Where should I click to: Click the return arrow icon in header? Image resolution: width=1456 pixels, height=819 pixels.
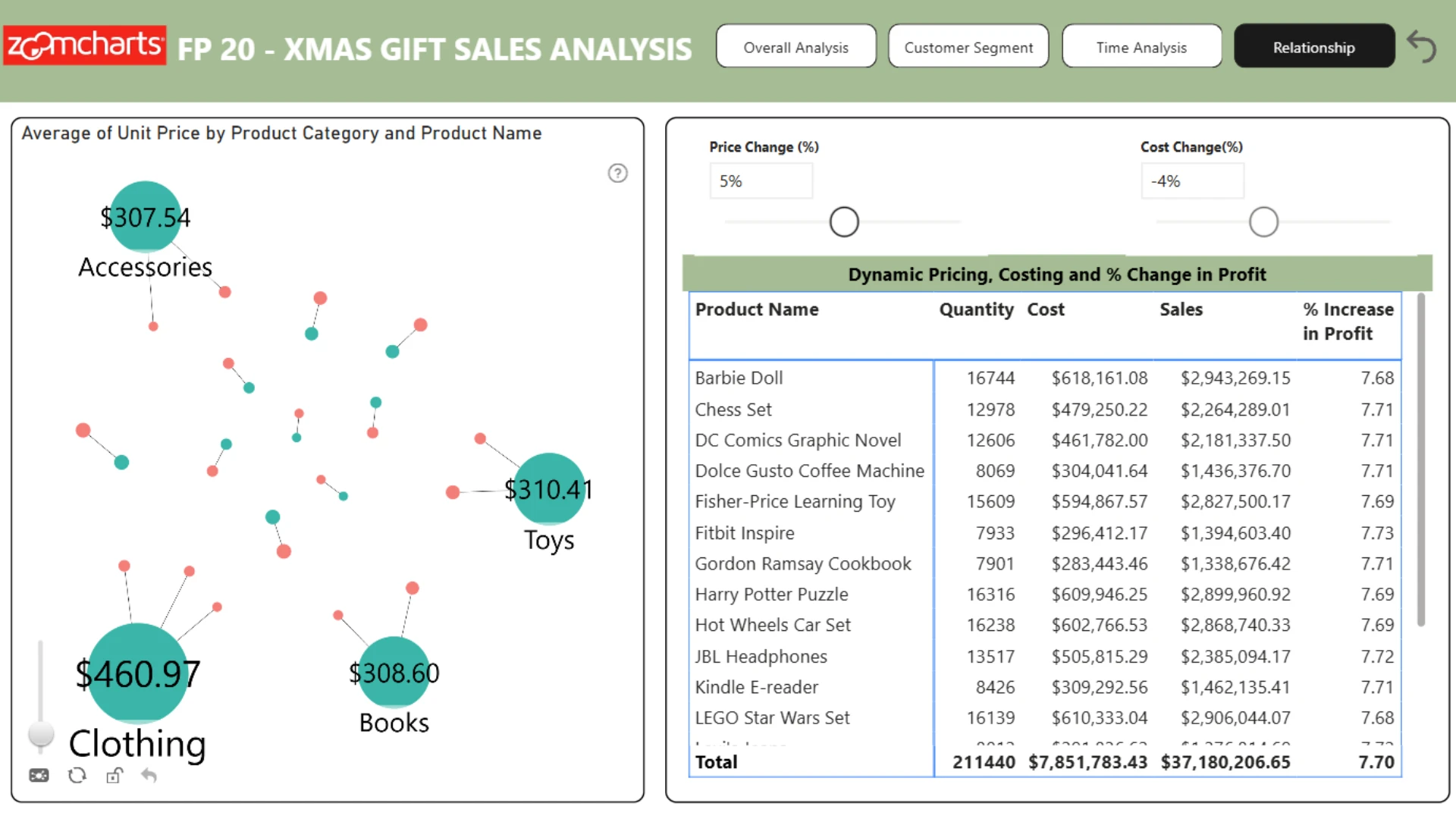[x=1422, y=47]
